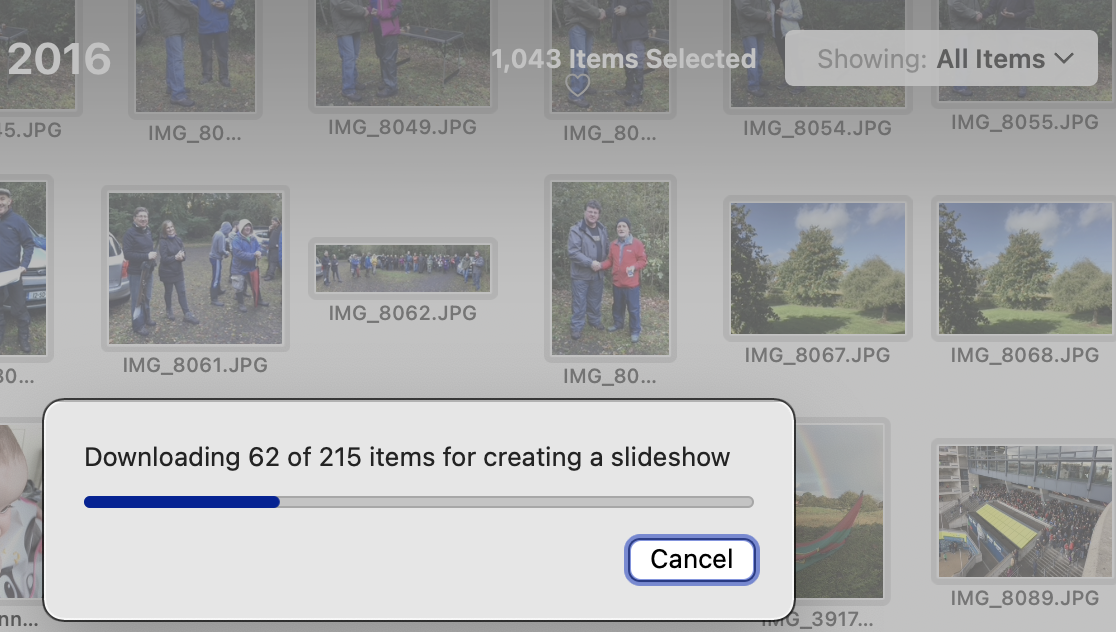Select the IMG_8067.JPG tree landscape thumbnail
Viewport: 1116px width, 632px height.
coord(817,268)
